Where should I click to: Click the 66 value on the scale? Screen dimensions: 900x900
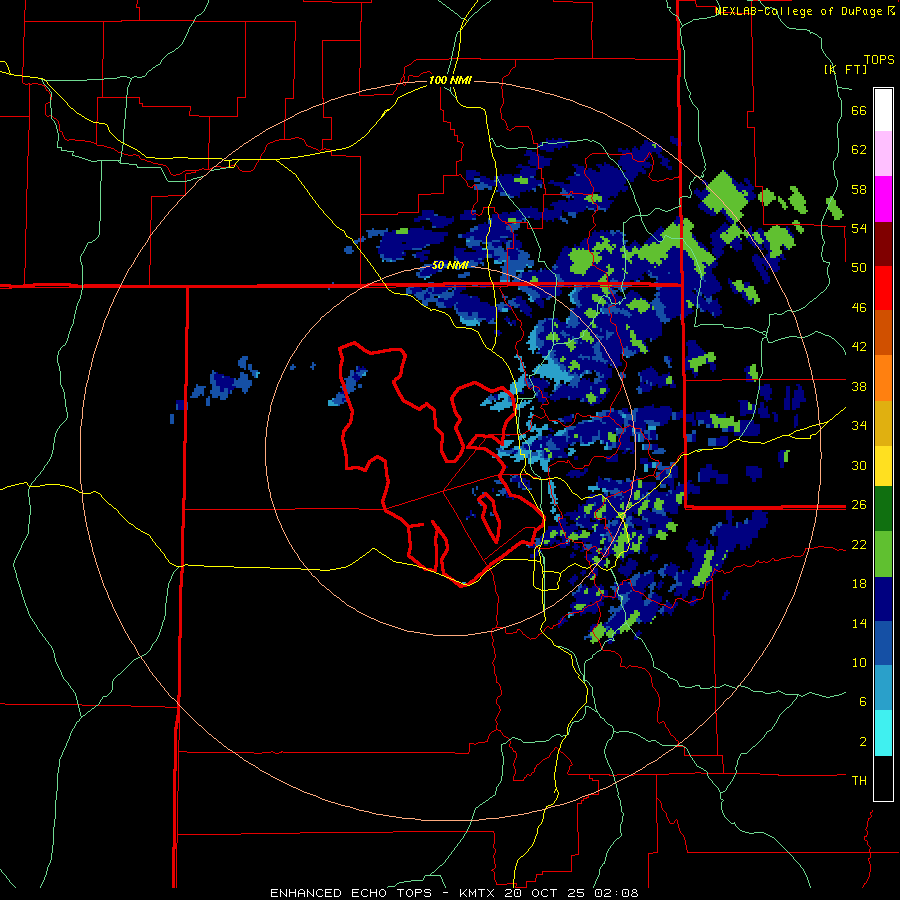859,110
